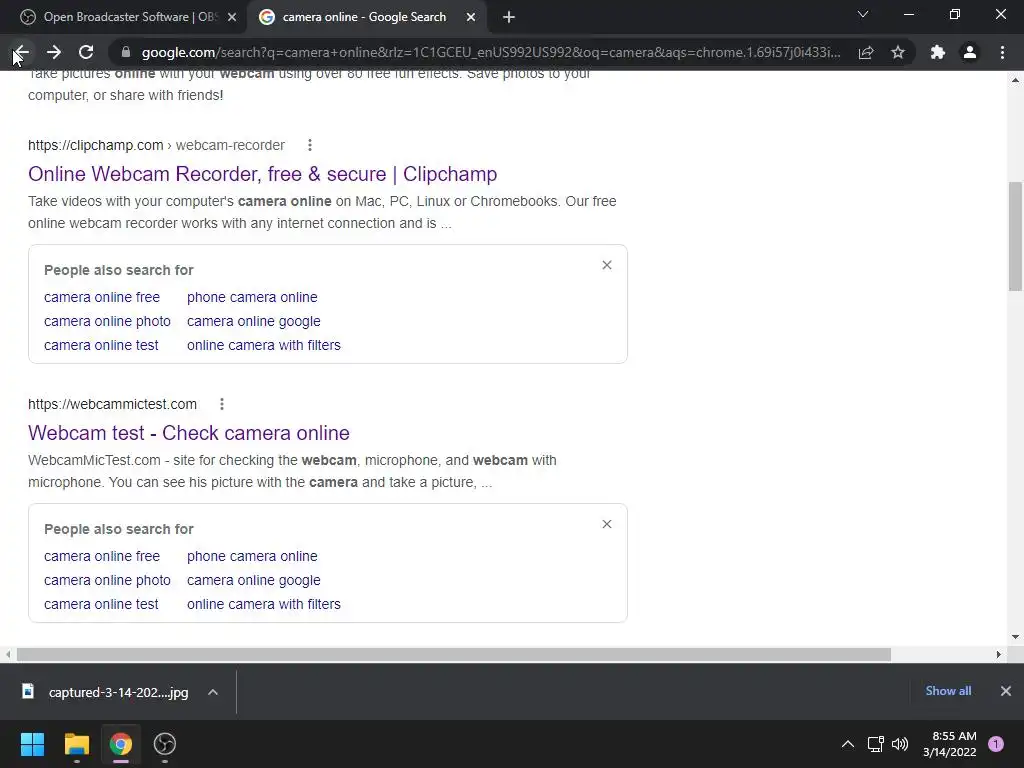This screenshot has width=1024, height=768.
Task: Search camera online free under Clipchamp result
Action: point(102,297)
